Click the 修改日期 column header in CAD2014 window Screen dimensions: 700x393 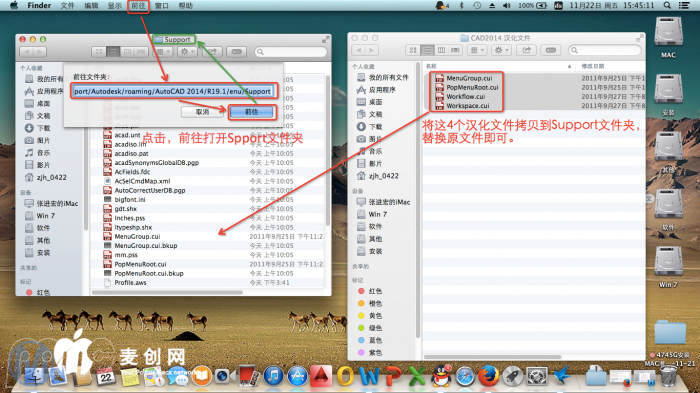[592, 66]
